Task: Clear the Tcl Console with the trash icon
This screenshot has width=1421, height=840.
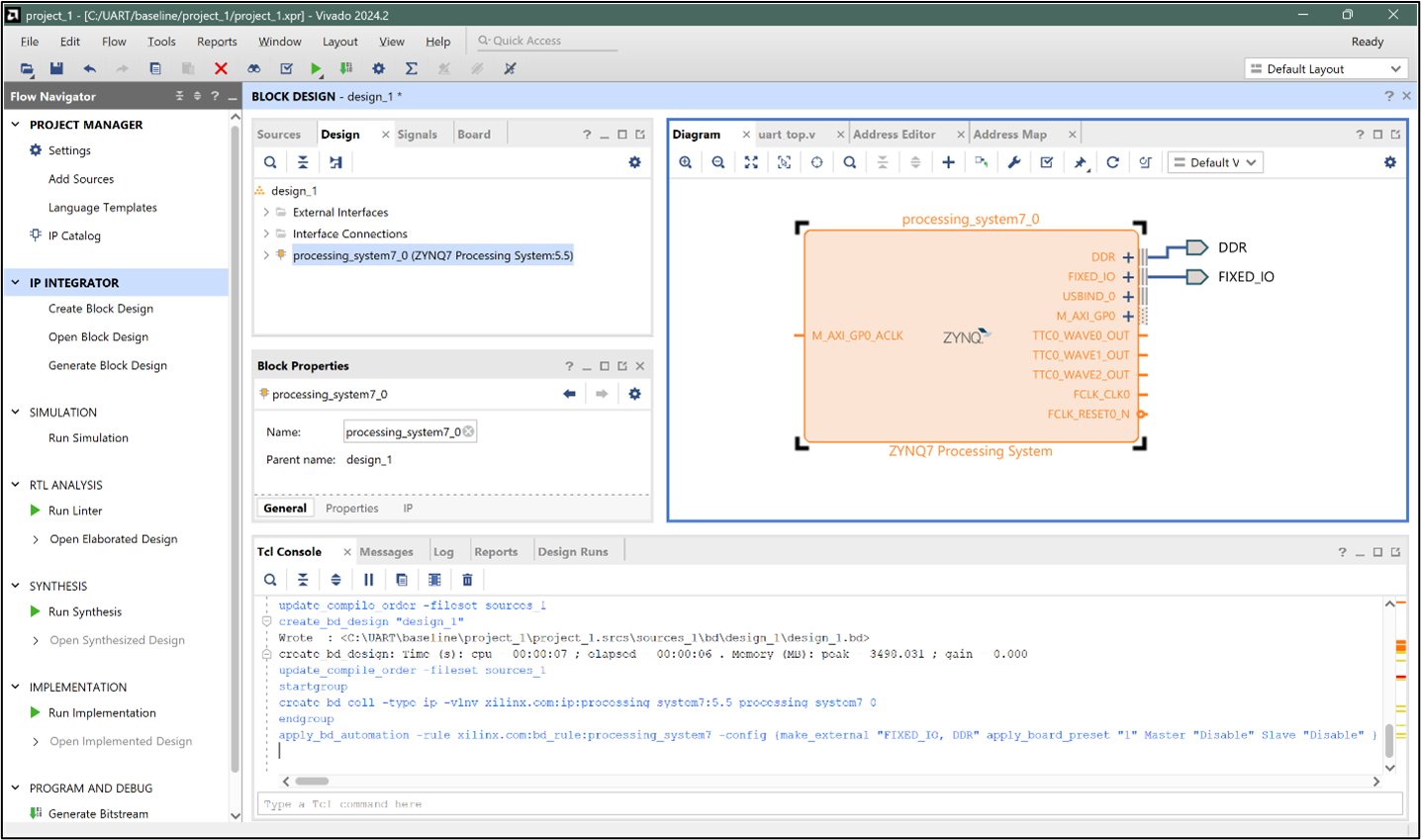Action: pos(467,580)
